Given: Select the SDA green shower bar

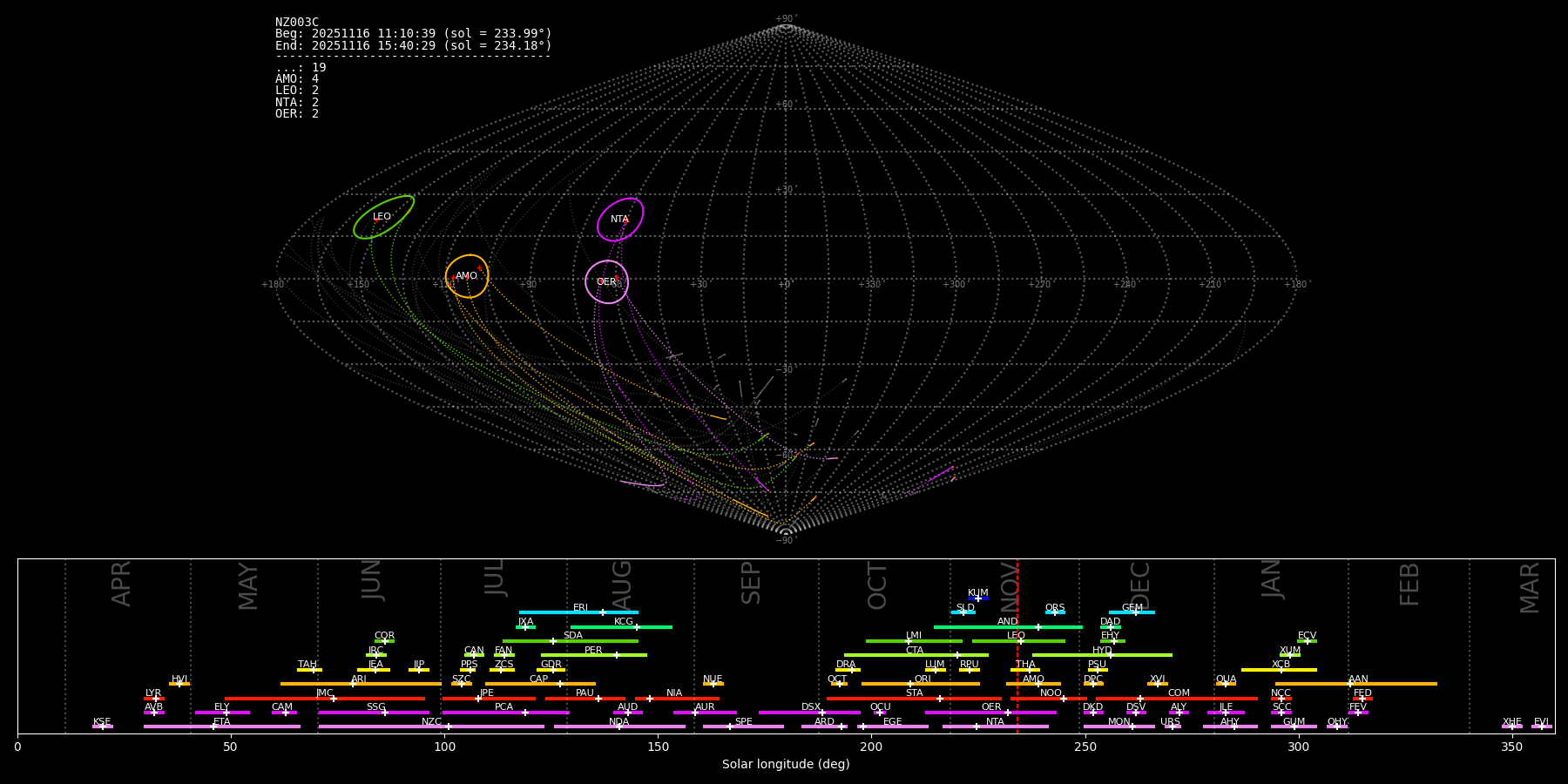Looking at the screenshot, I should coord(570,641).
